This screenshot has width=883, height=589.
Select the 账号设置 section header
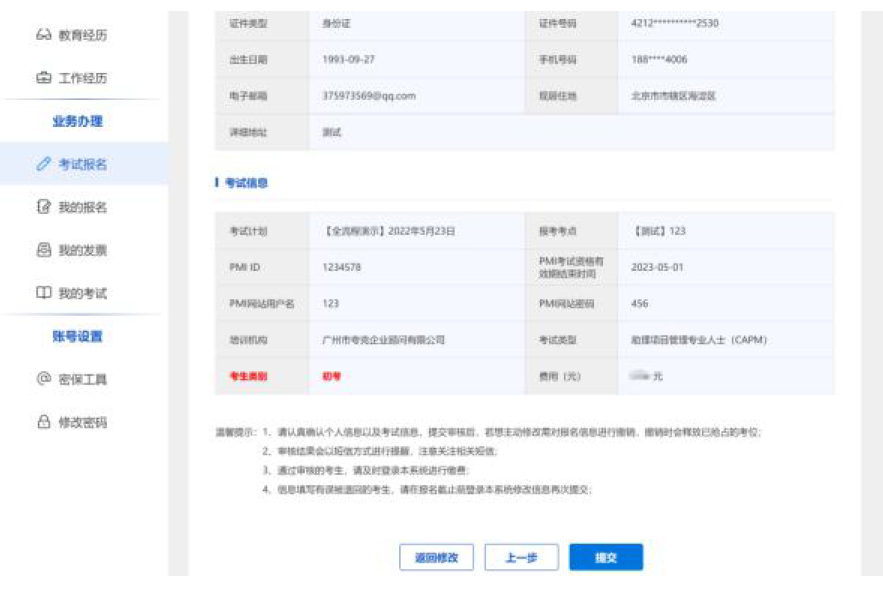point(78,337)
